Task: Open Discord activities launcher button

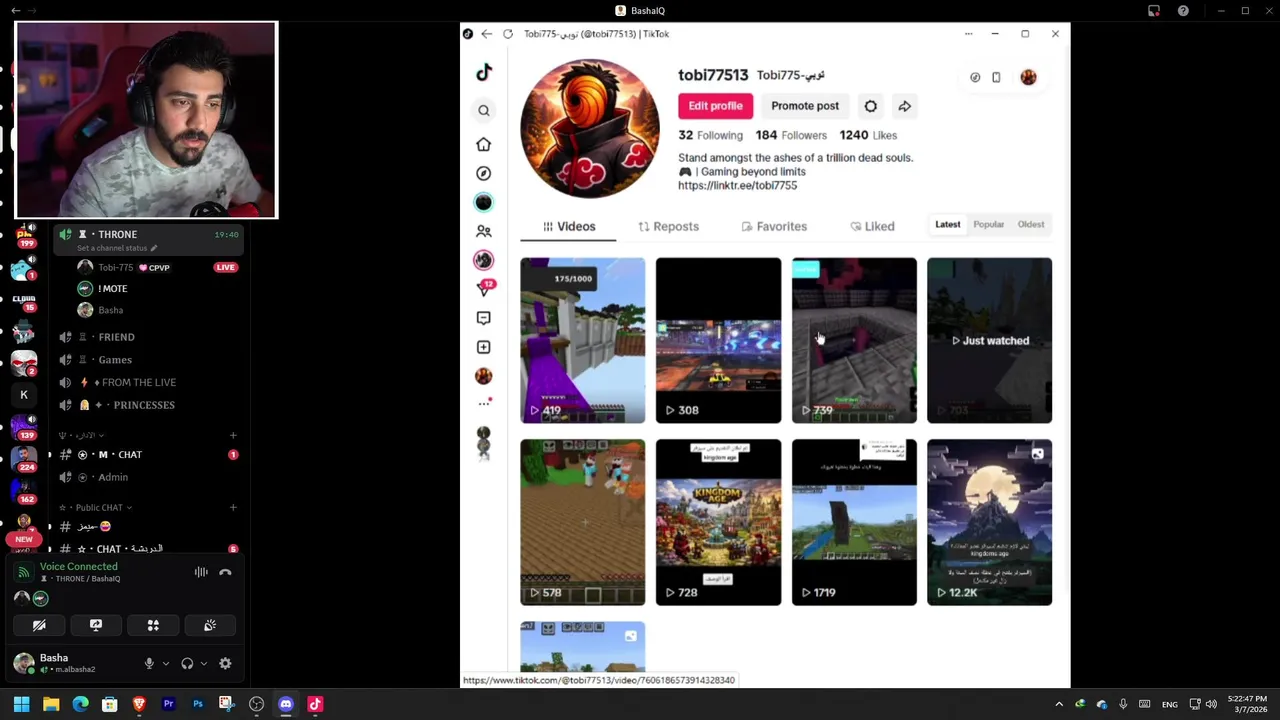Action: (x=153, y=625)
